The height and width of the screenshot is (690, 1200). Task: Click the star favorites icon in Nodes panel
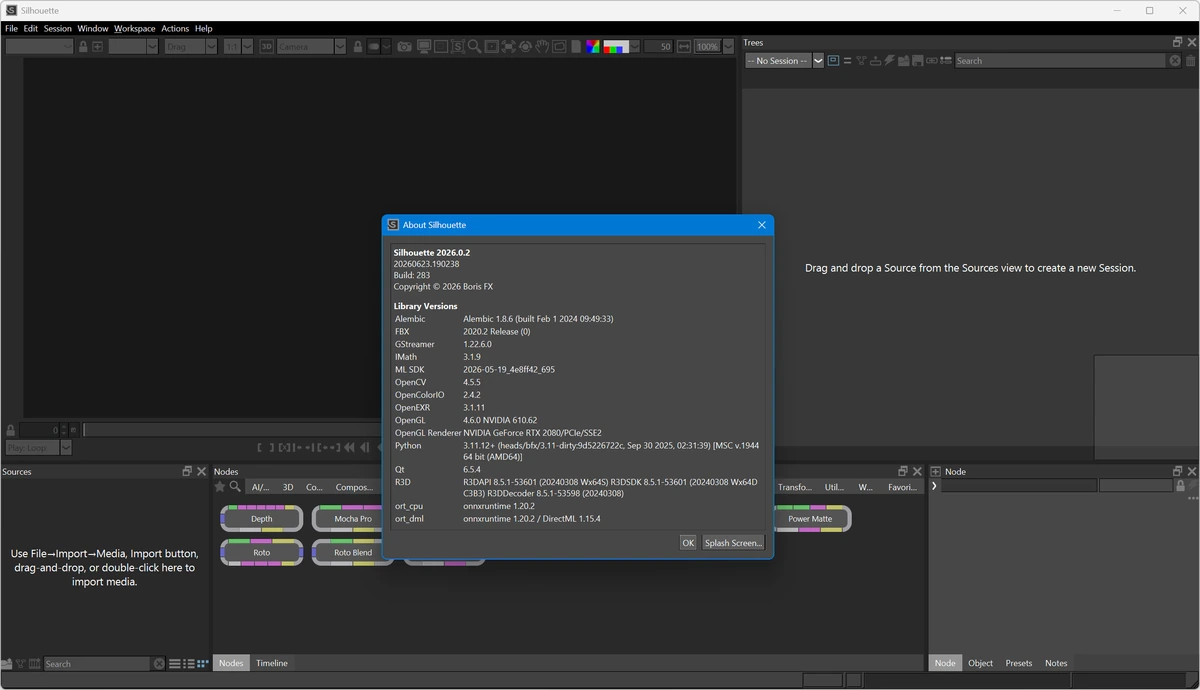tap(220, 487)
